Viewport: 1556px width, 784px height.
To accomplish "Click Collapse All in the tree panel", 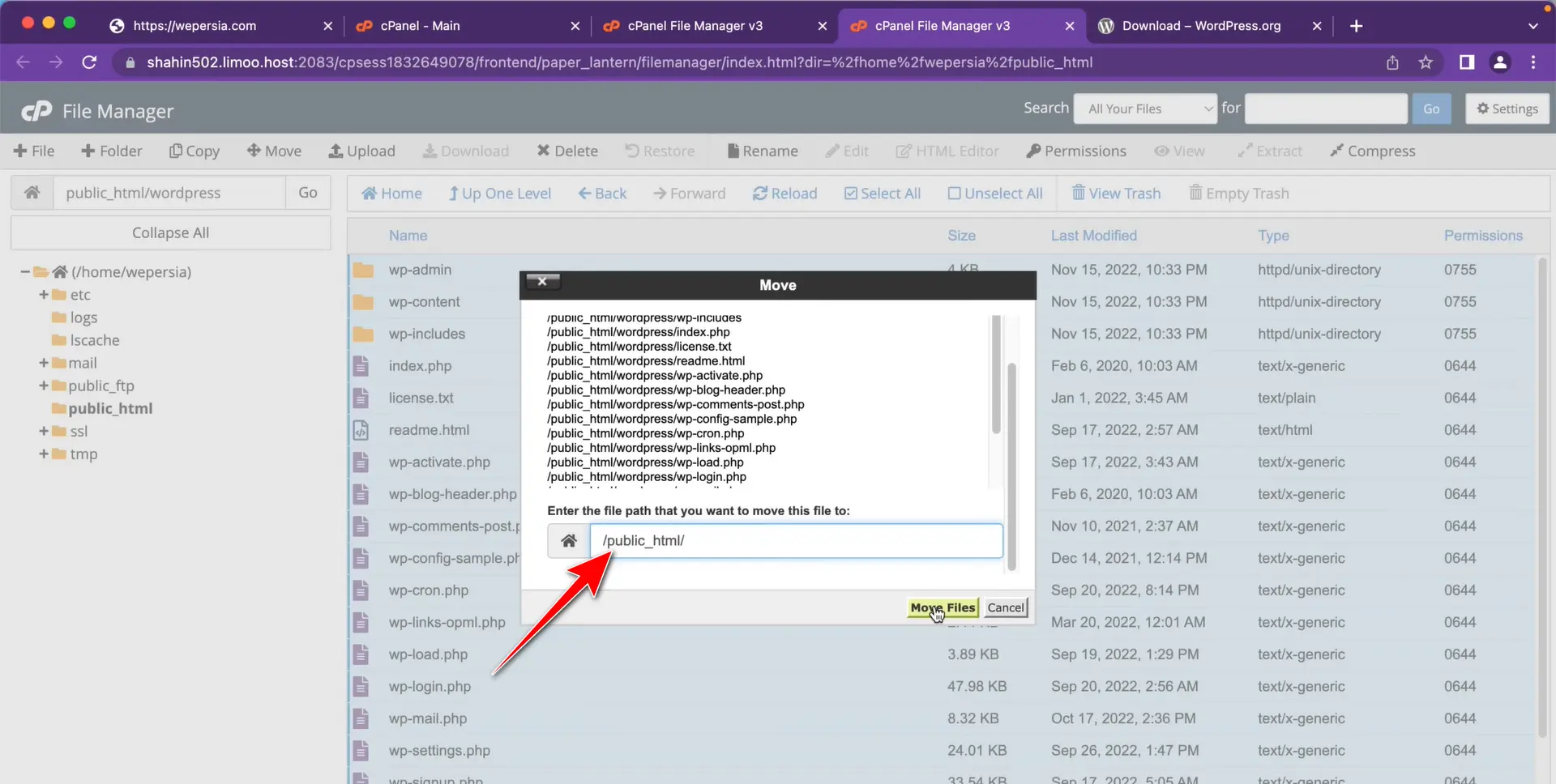I will tap(170, 232).
